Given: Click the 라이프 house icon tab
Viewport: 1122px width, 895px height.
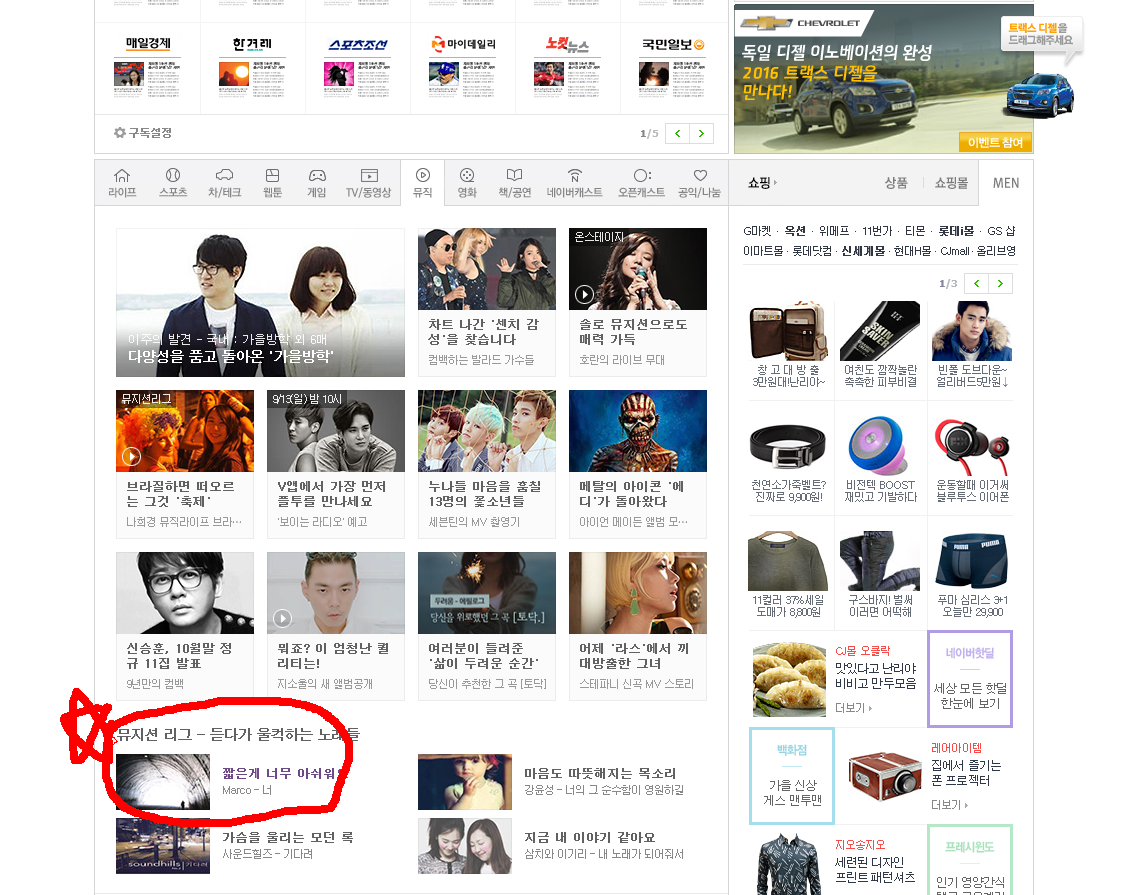Looking at the screenshot, I should click(122, 183).
